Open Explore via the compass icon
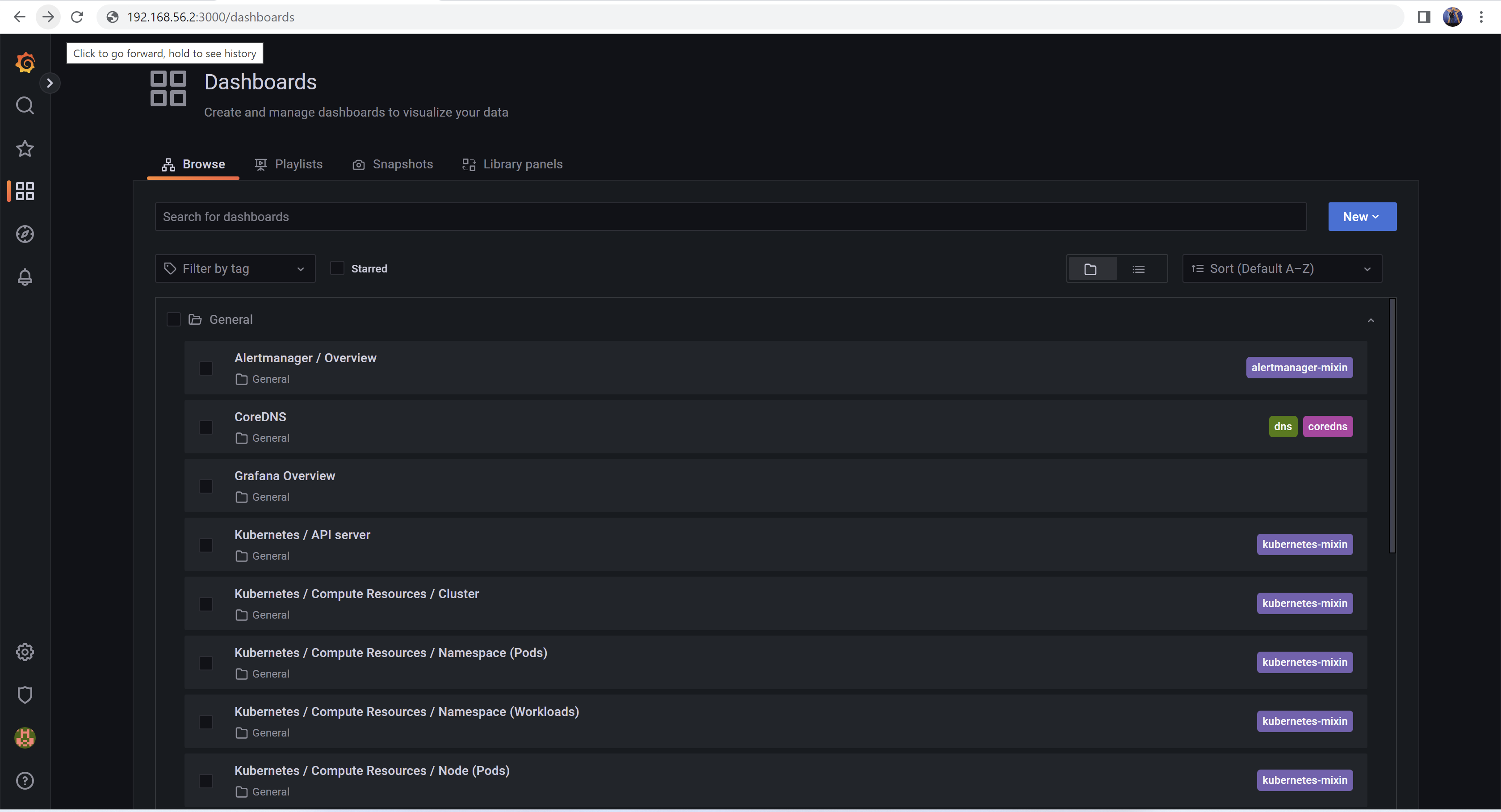Viewport: 1501px width, 812px height. [25, 234]
